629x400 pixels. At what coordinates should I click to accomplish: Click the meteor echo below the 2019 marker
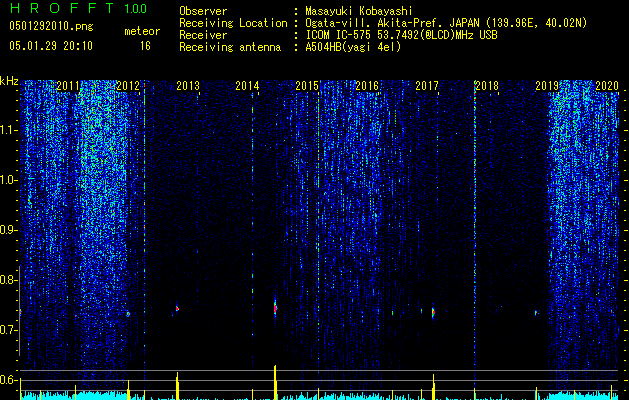[x=536, y=313]
